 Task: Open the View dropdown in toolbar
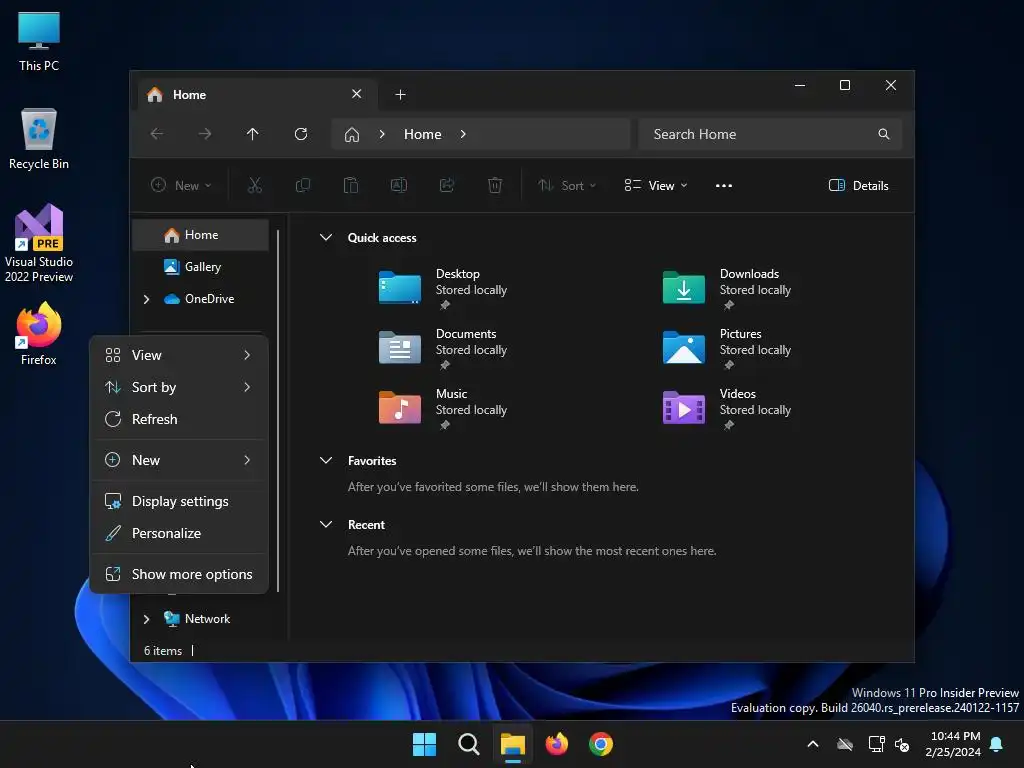[x=656, y=185]
